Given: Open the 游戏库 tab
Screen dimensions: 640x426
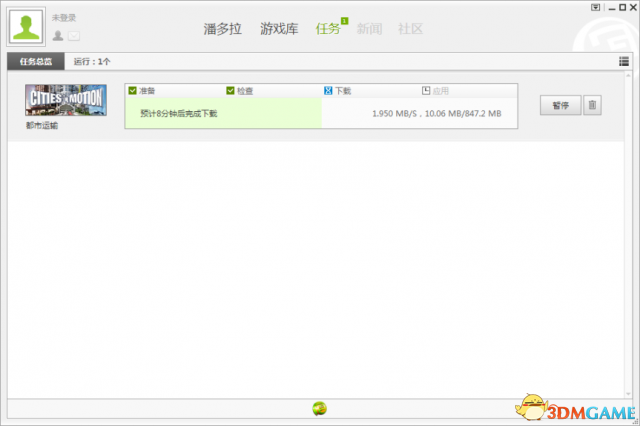Looking at the screenshot, I should [x=279, y=28].
